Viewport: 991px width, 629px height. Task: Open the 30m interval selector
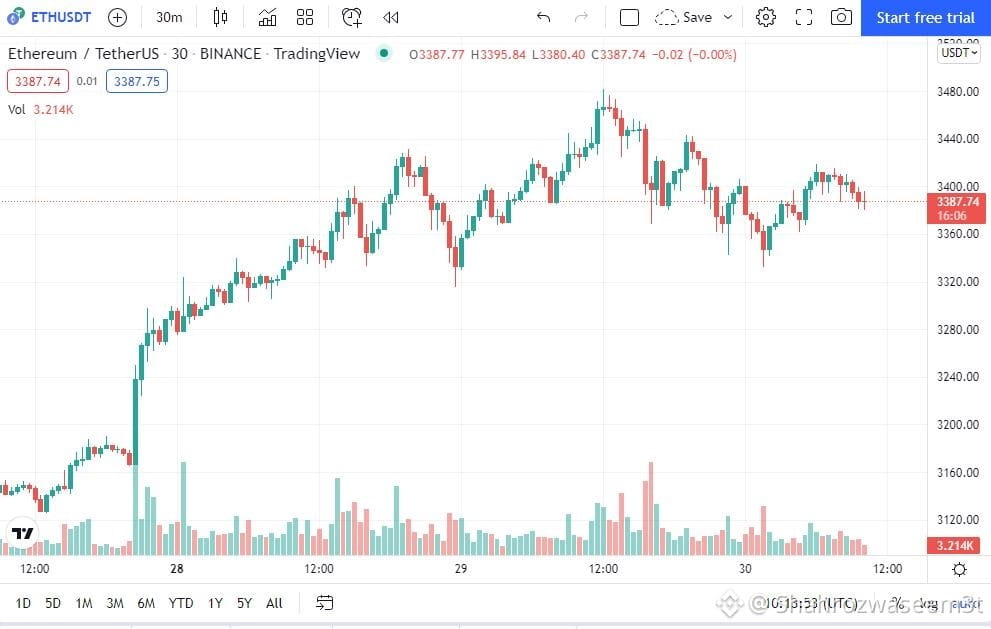169,17
